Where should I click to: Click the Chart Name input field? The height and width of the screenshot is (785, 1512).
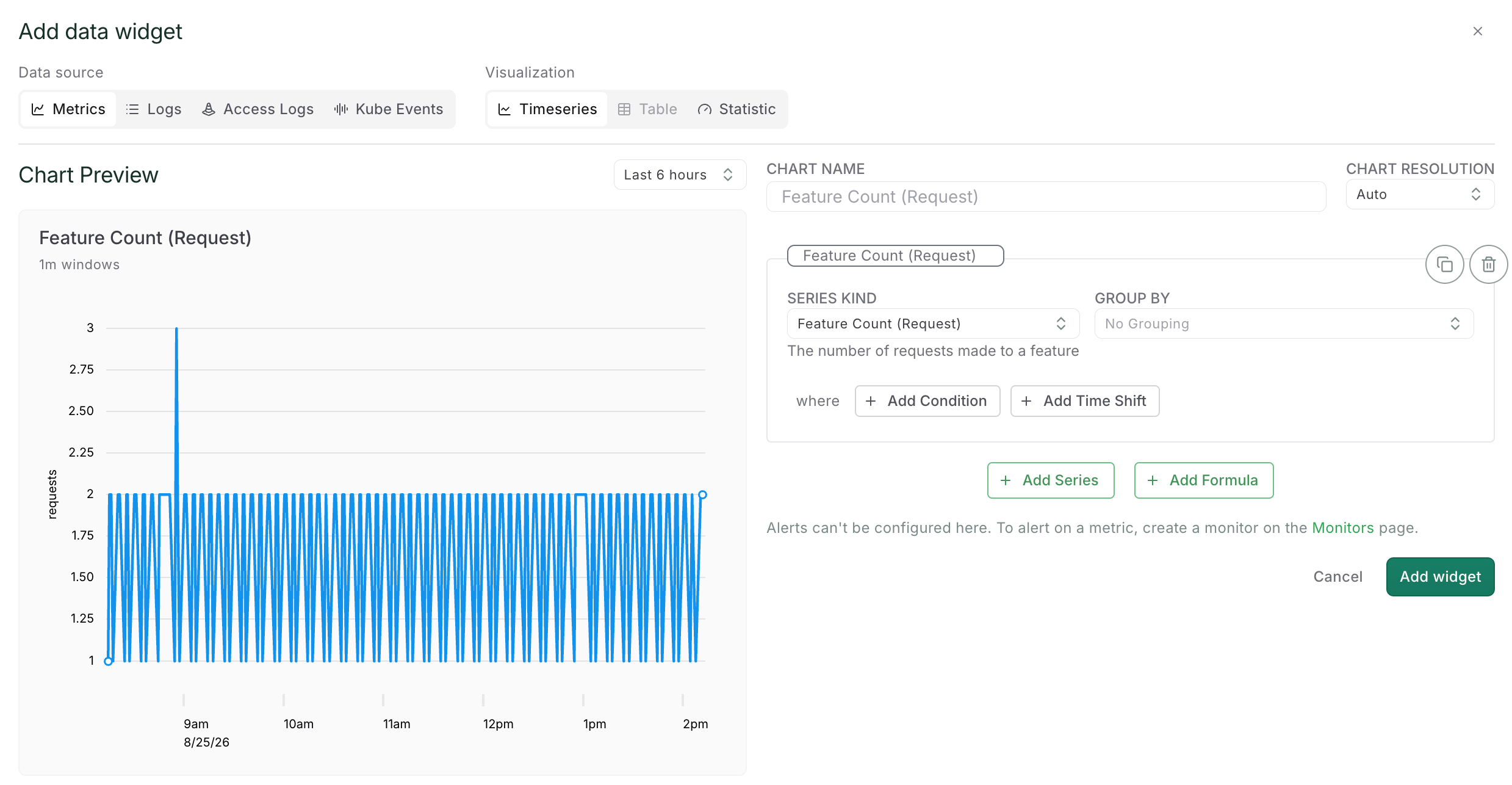point(1046,197)
